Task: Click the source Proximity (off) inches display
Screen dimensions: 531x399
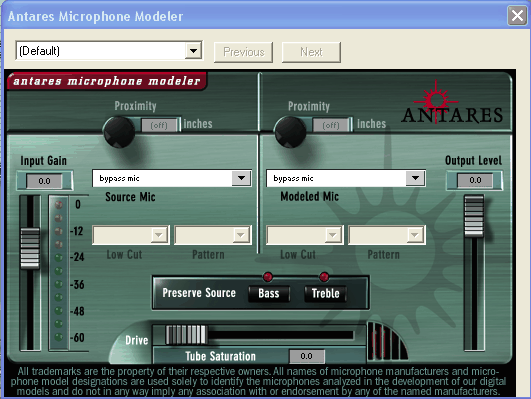Action: (159, 125)
